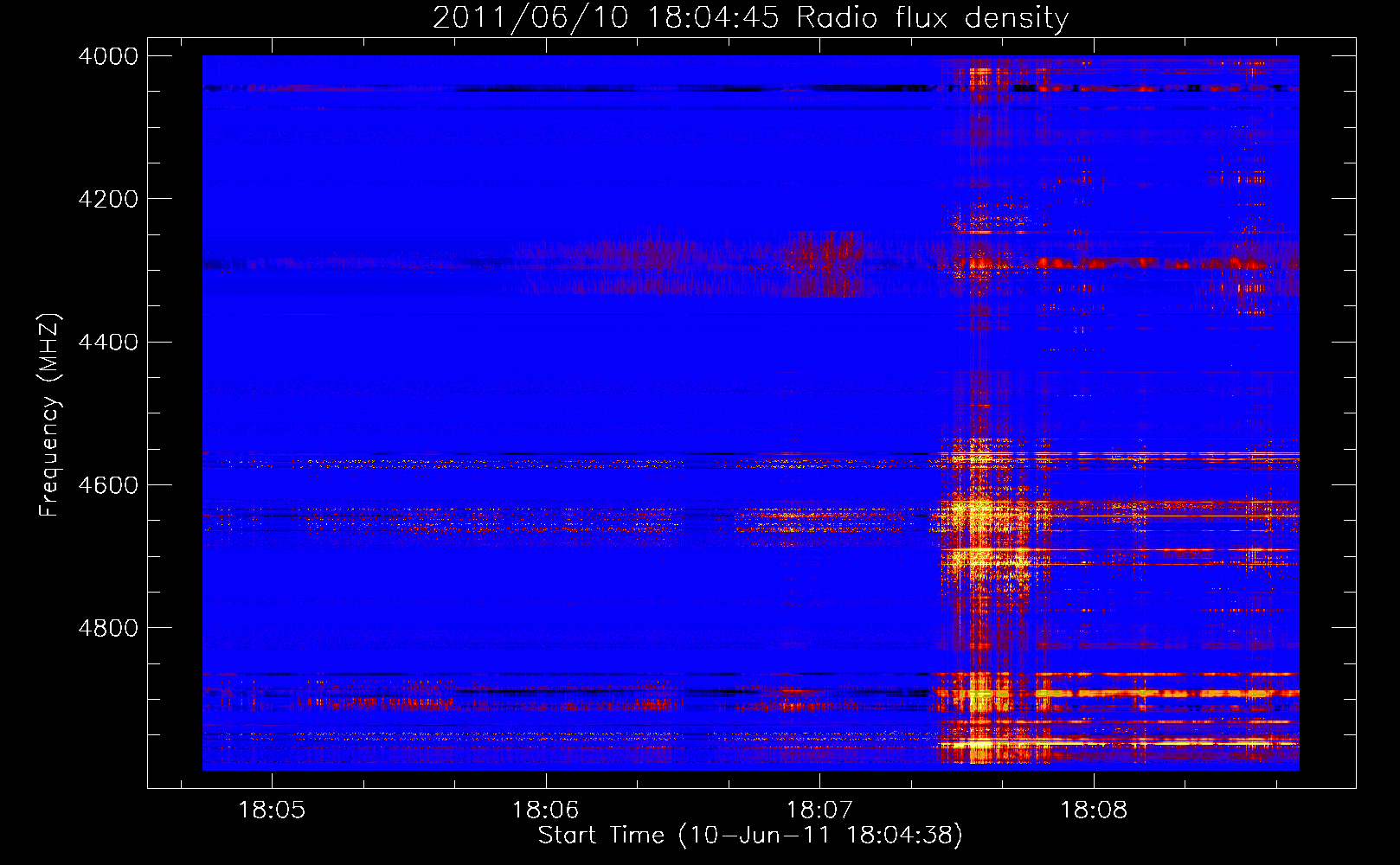Click the 4800 frequency tick label
Viewport: 1400px width, 865px height.
point(108,628)
